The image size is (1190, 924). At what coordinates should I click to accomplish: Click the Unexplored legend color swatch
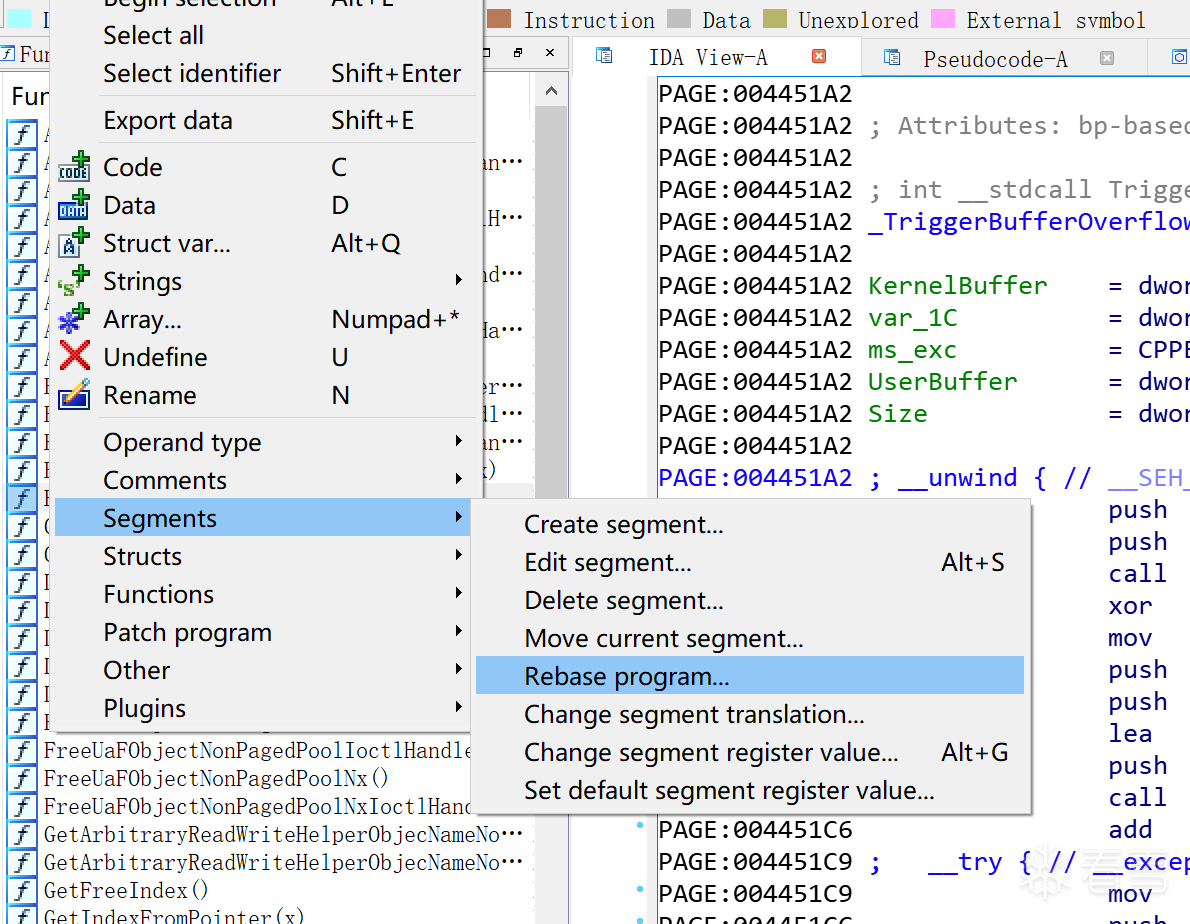click(775, 18)
